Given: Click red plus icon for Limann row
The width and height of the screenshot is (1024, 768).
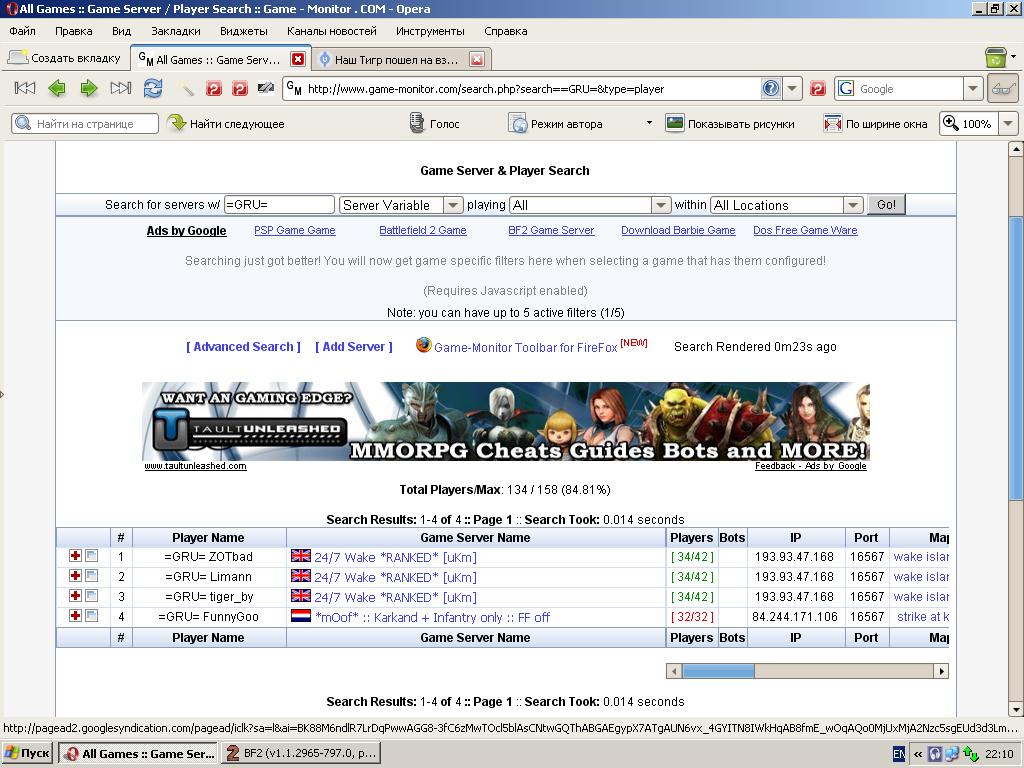Looking at the screenshot, I should coord(75,575).
